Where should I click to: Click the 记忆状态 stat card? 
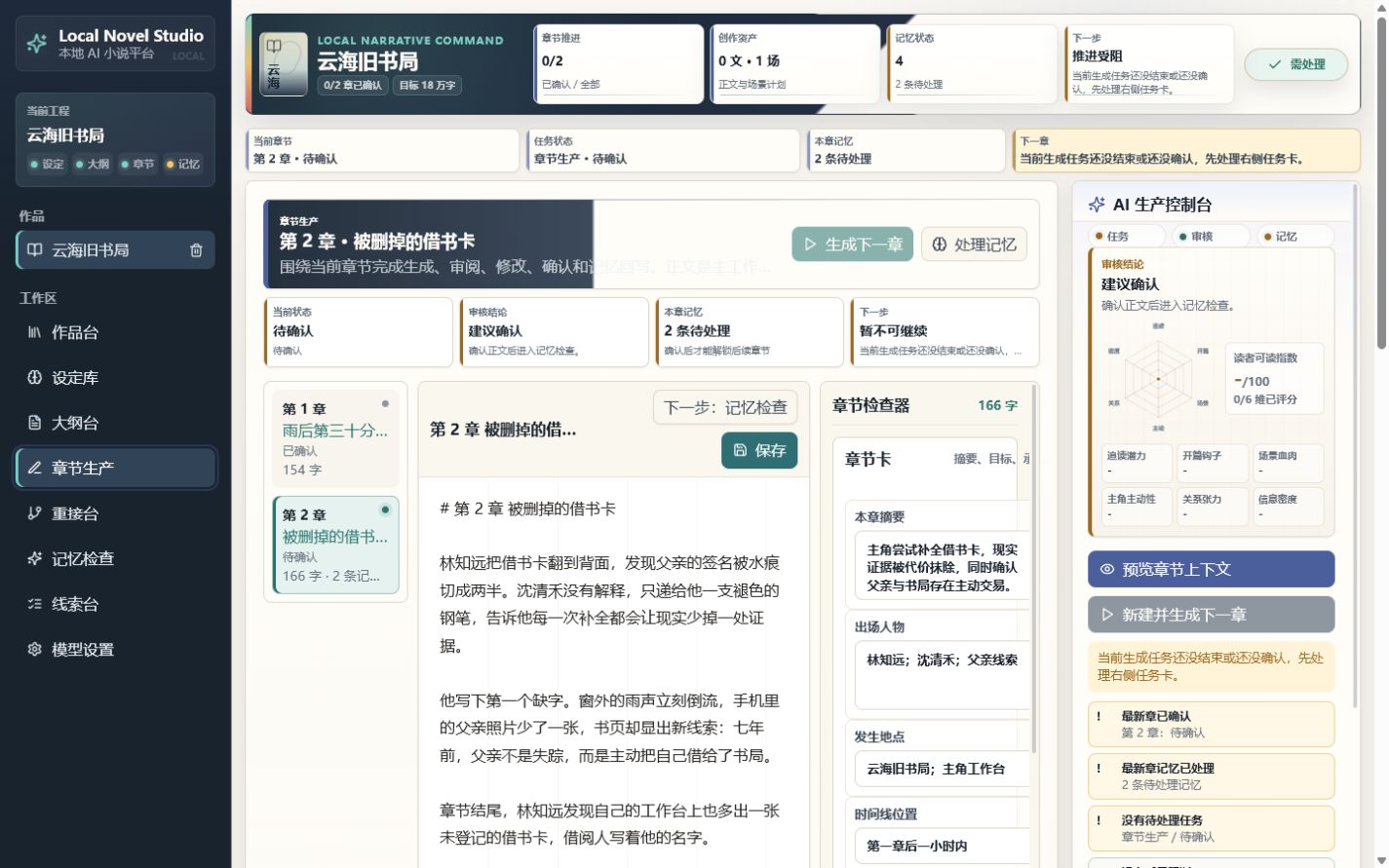(x=972, y=64)
